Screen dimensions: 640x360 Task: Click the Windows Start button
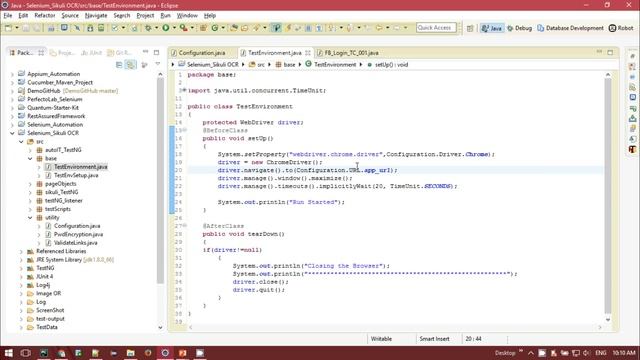click(x=8, y=353)
